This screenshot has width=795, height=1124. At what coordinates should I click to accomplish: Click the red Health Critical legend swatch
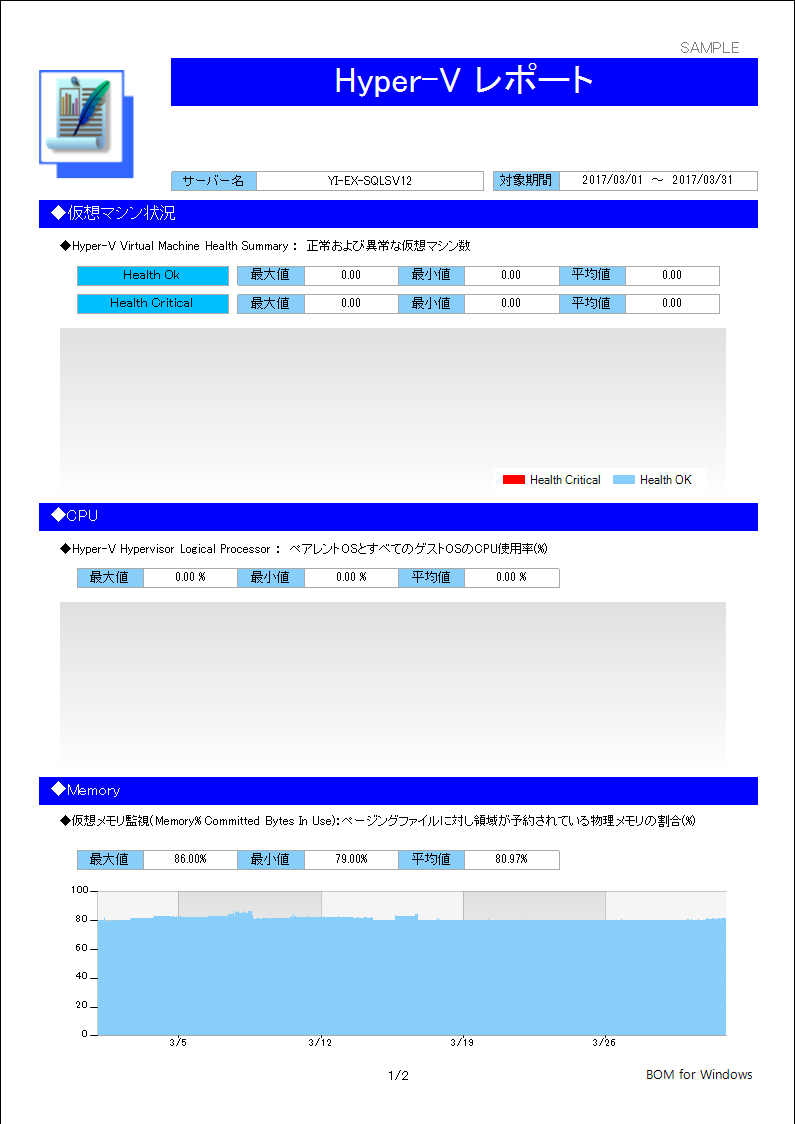pyautogui.click(x=514, y=480)
